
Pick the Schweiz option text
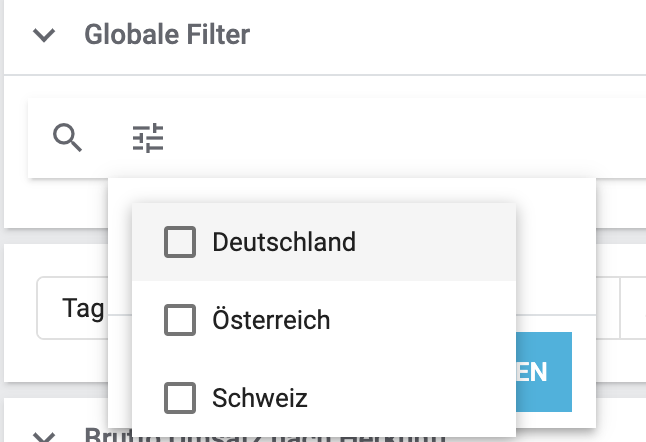(260, 398)
